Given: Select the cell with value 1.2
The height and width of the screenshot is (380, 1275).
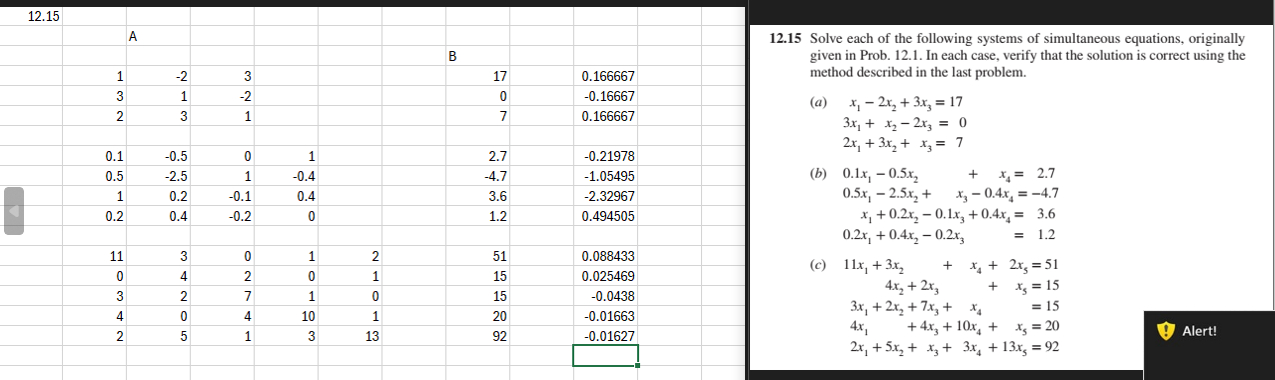Looking at the screenshot, I should (478, 216).
